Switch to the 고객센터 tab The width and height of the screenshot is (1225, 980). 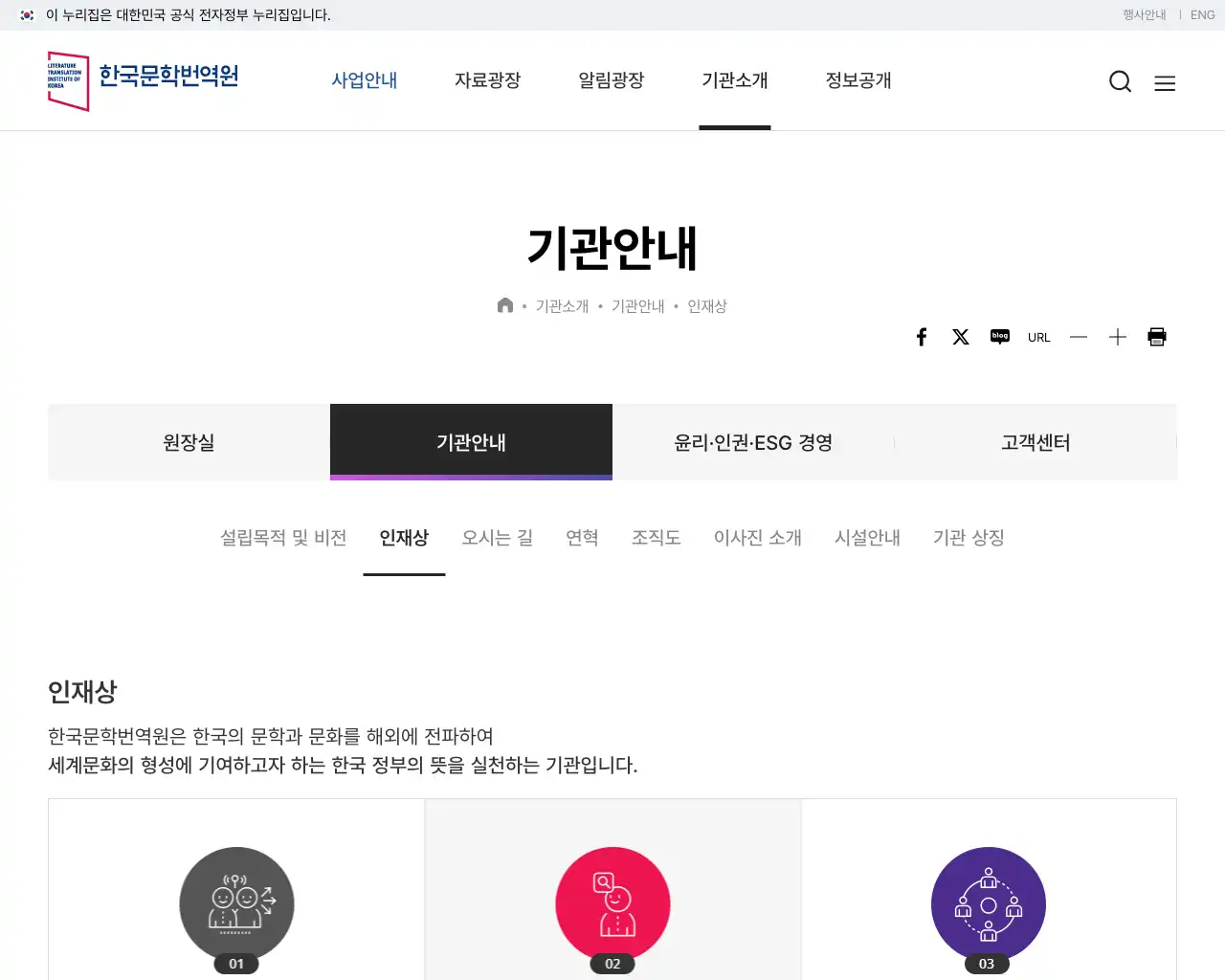click(1036, 442)
